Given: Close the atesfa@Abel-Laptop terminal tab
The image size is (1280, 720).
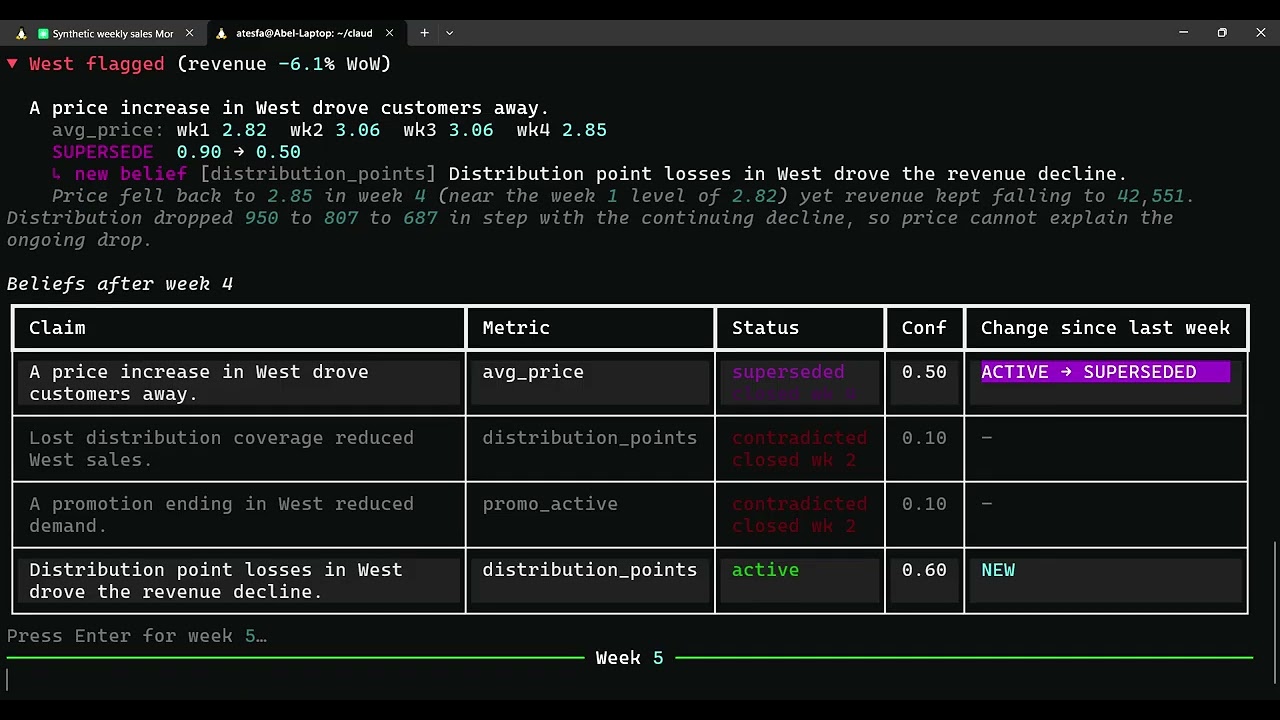Looking at the screenshot, I should click(389, 33).
